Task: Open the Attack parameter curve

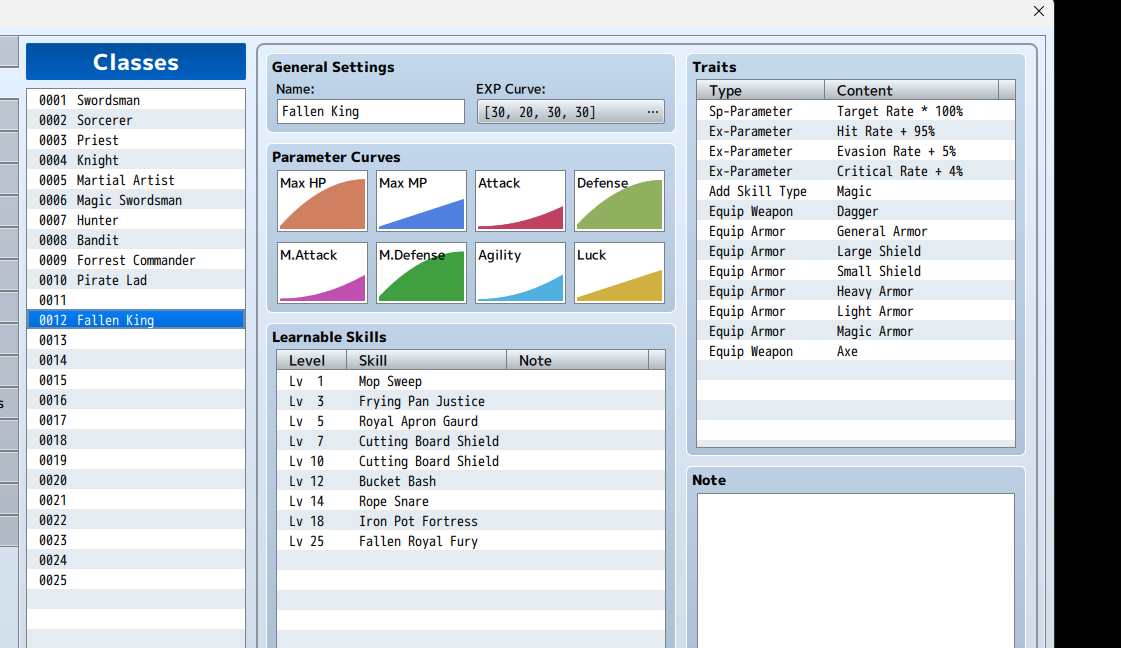Action: pyautogui.click(x=520, y=201)
